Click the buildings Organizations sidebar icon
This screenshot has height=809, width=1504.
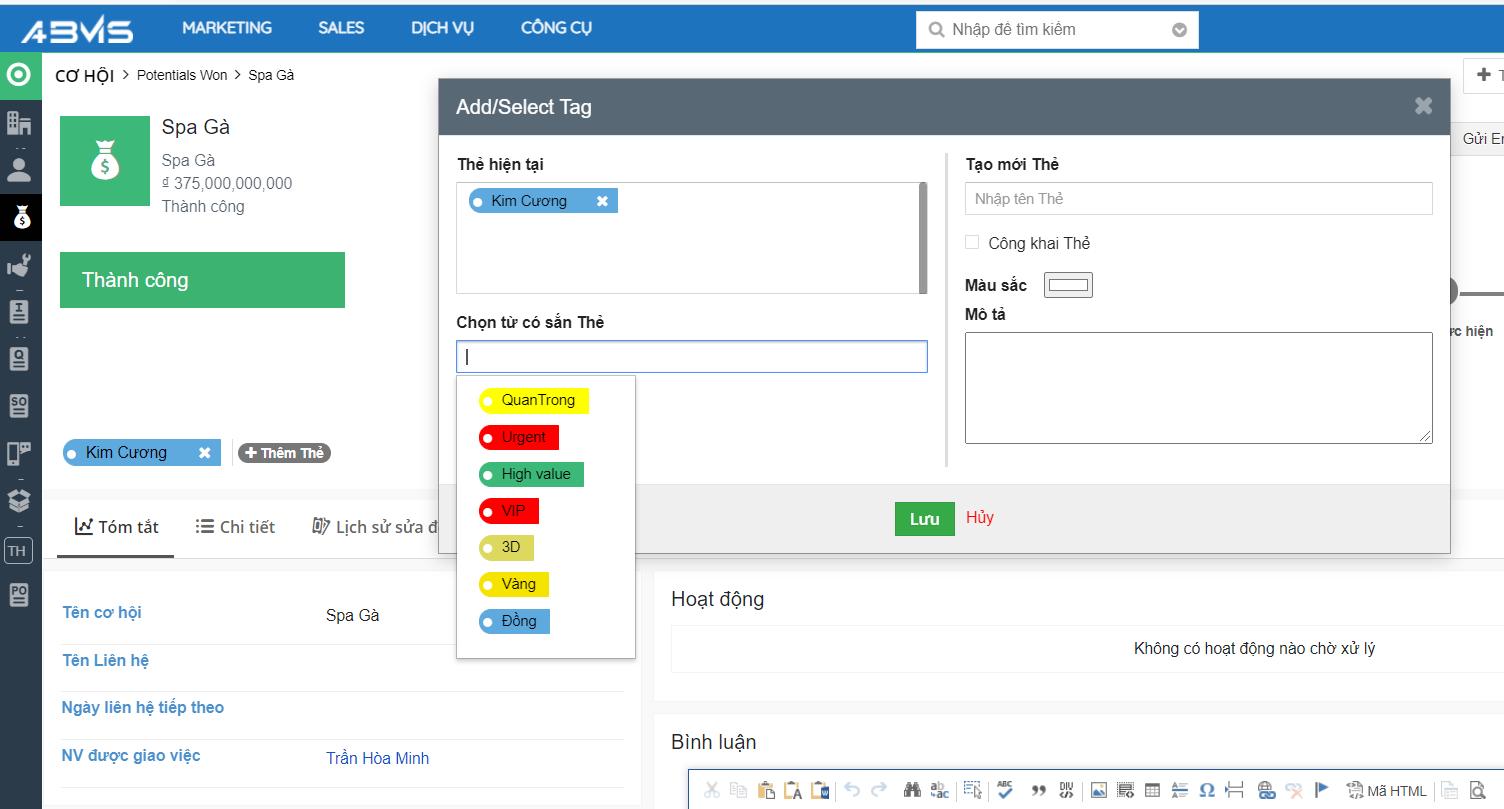click(19, 123)
